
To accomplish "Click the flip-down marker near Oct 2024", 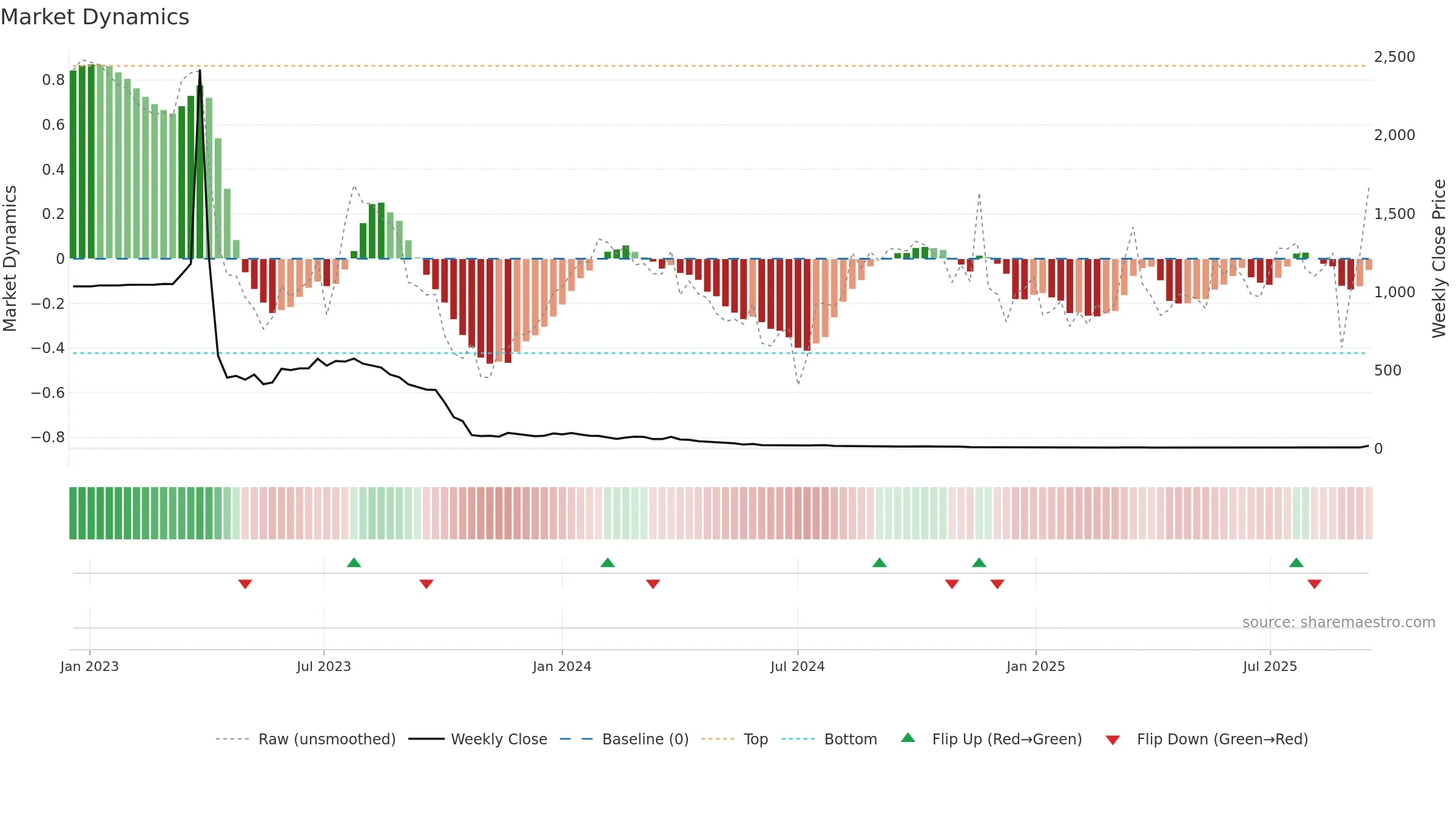I will 952,584.
